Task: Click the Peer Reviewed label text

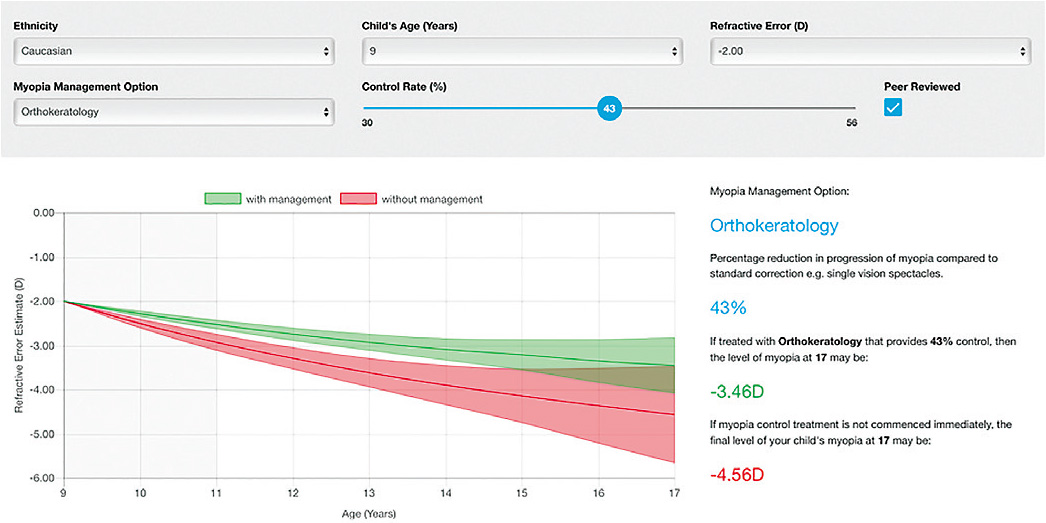Action: [x=922, y=87]
